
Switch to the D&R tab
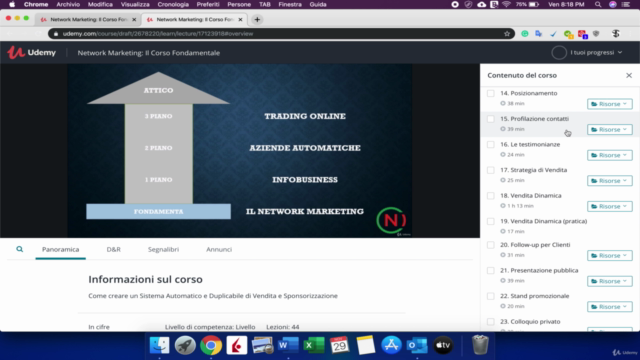pos(113,249)
